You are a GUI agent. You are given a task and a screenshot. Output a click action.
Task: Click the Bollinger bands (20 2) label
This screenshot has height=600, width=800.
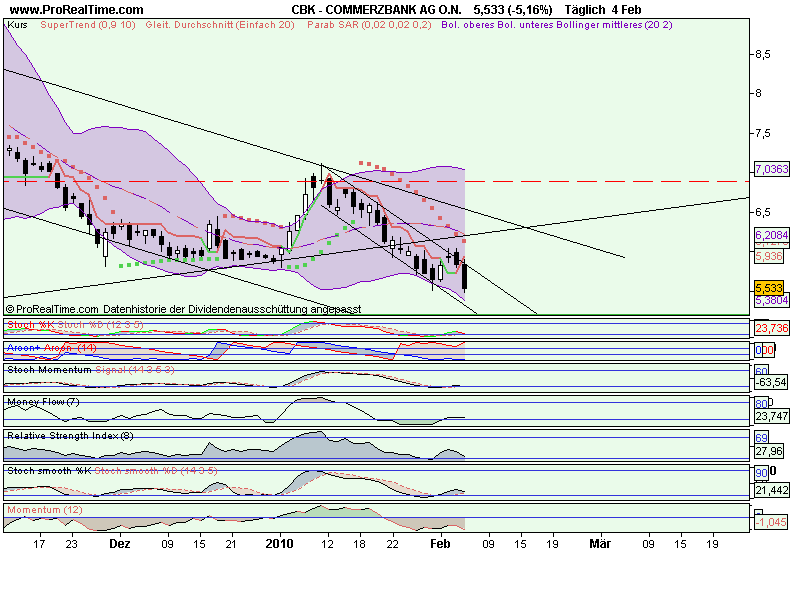557,24
